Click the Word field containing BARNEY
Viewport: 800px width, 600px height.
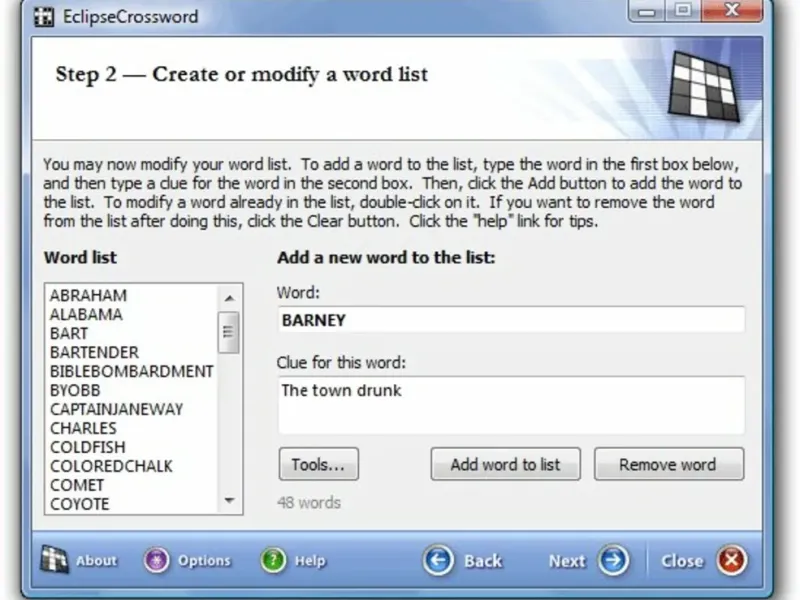511,320
